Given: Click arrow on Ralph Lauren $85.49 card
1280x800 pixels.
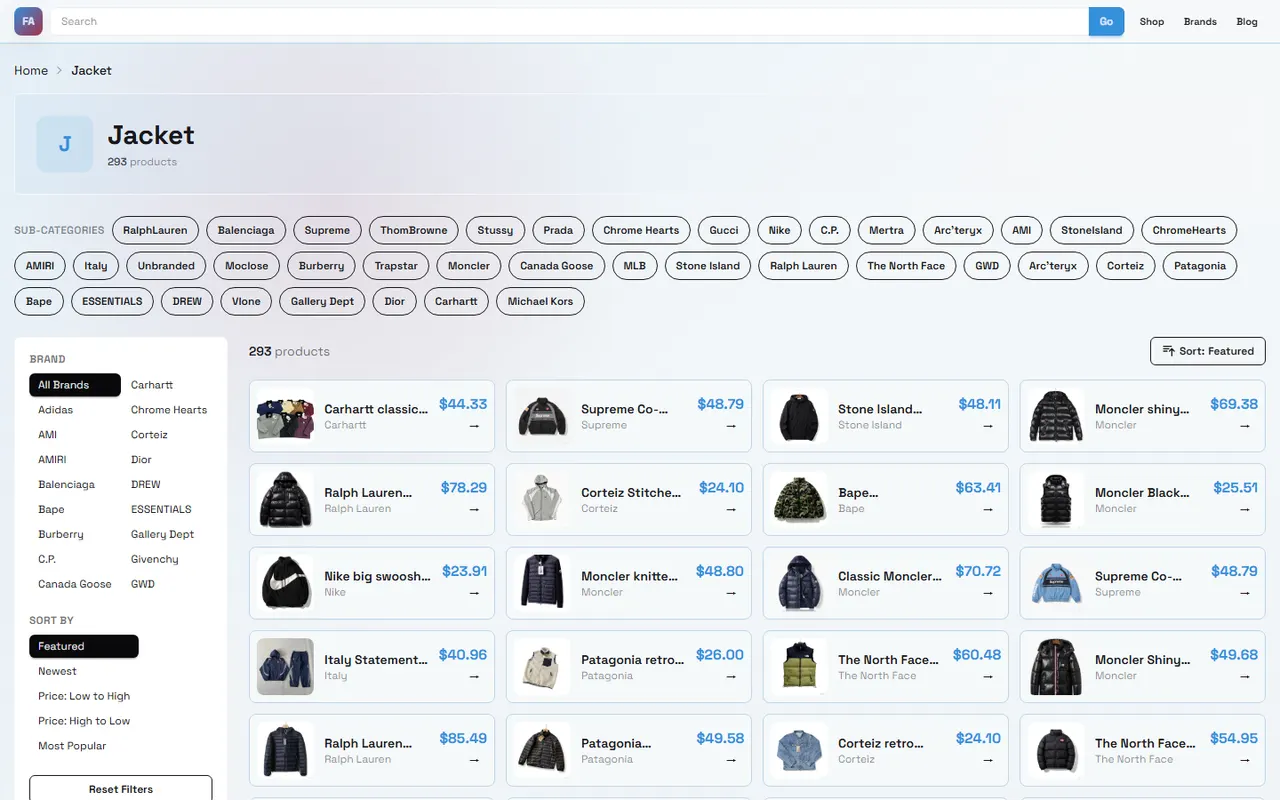Looking at the screenshot, I should pos(474,760).
